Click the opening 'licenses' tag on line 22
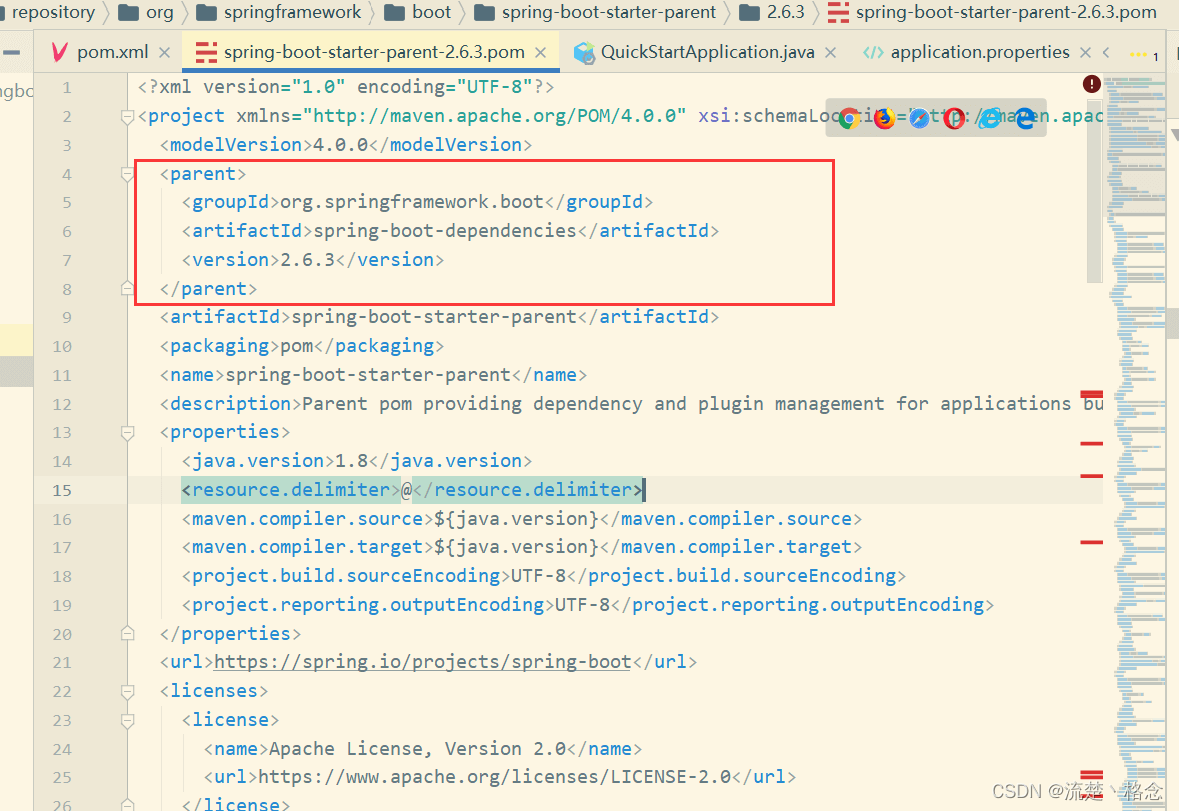The image size is (1179, 811). click(x=214, y=691)
